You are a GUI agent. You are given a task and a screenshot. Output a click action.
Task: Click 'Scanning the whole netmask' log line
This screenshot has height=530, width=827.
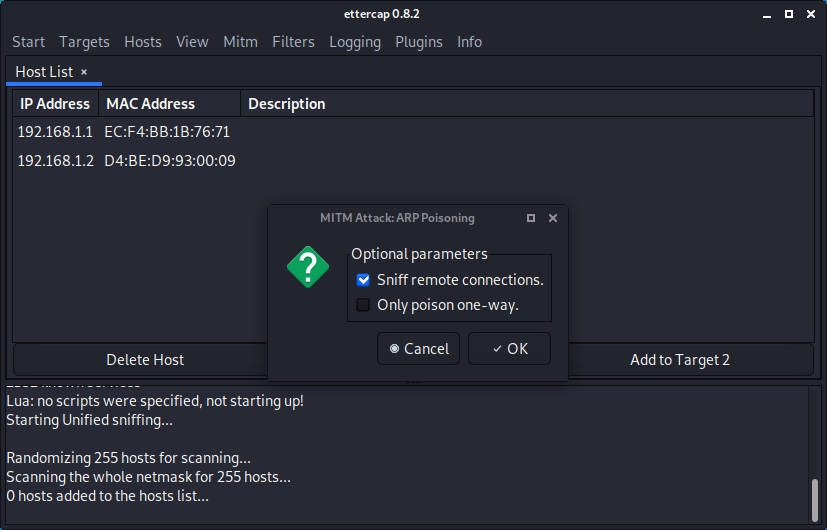point(149,477)
